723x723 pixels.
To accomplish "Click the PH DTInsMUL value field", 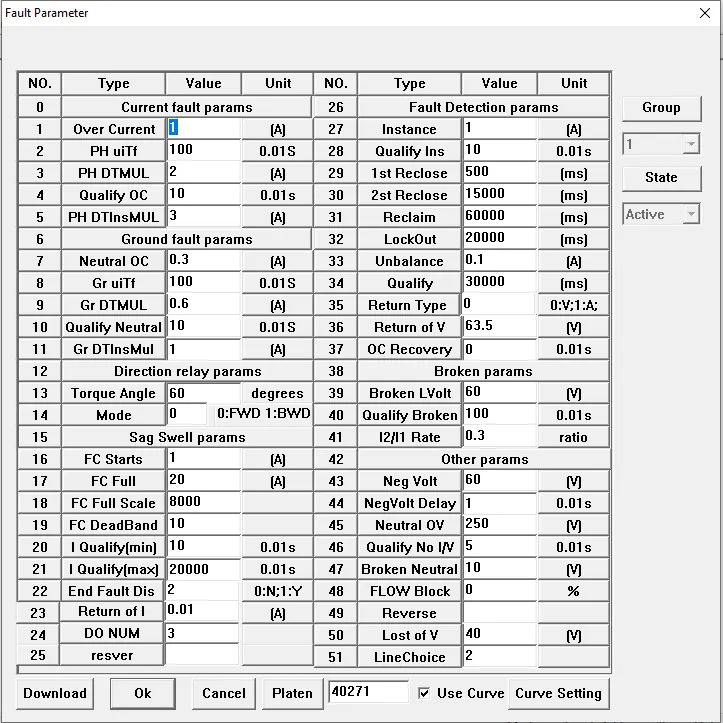I will [x=203, y=216].
